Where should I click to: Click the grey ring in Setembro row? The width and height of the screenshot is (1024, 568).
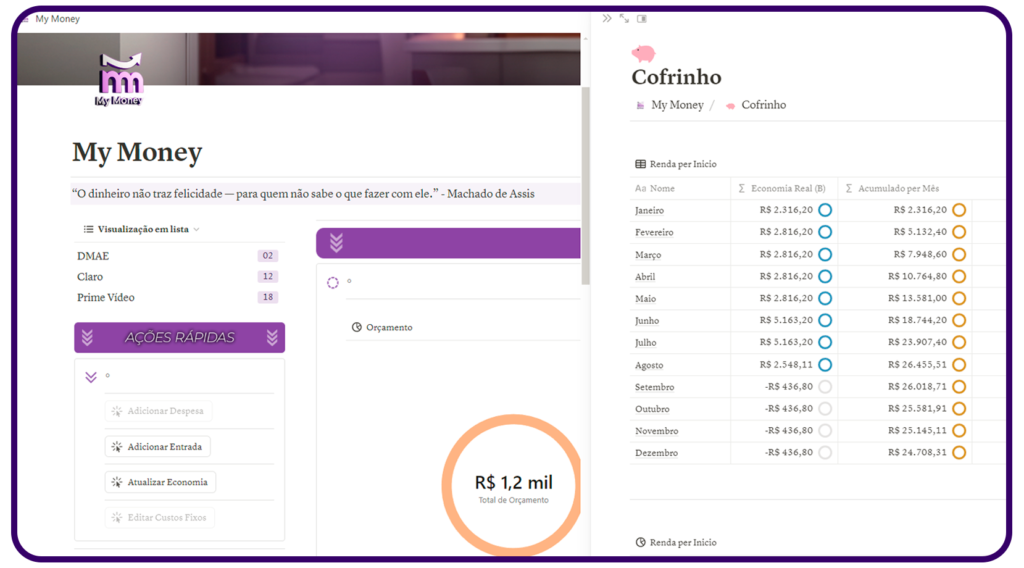tap(825, 387)
